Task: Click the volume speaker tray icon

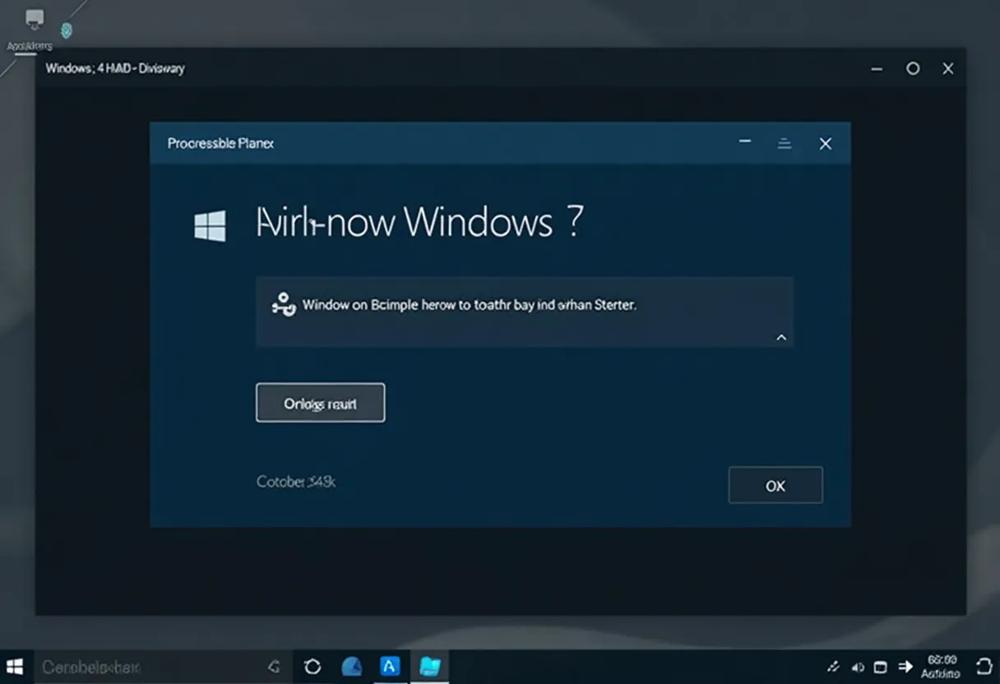Action: [858, 667]
